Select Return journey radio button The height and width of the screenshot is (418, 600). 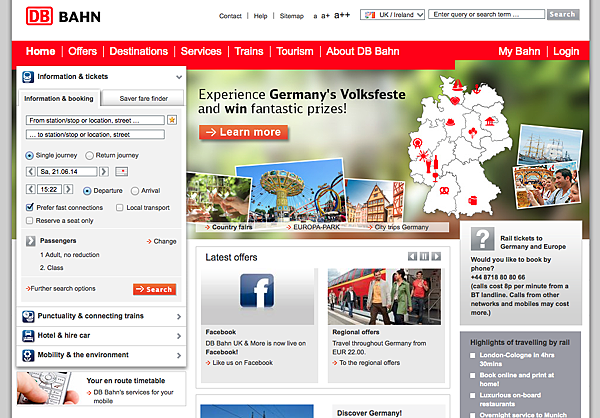89,155
